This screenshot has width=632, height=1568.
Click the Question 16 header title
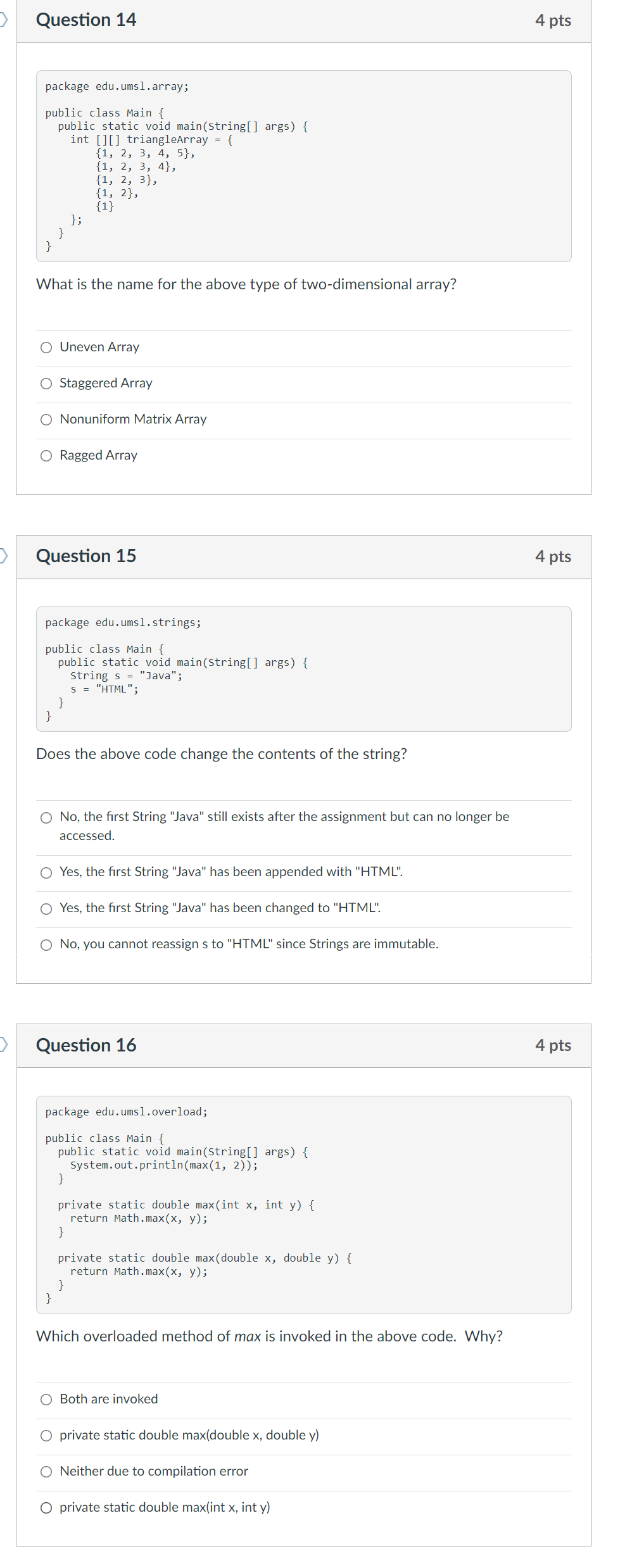(86, 1046)
